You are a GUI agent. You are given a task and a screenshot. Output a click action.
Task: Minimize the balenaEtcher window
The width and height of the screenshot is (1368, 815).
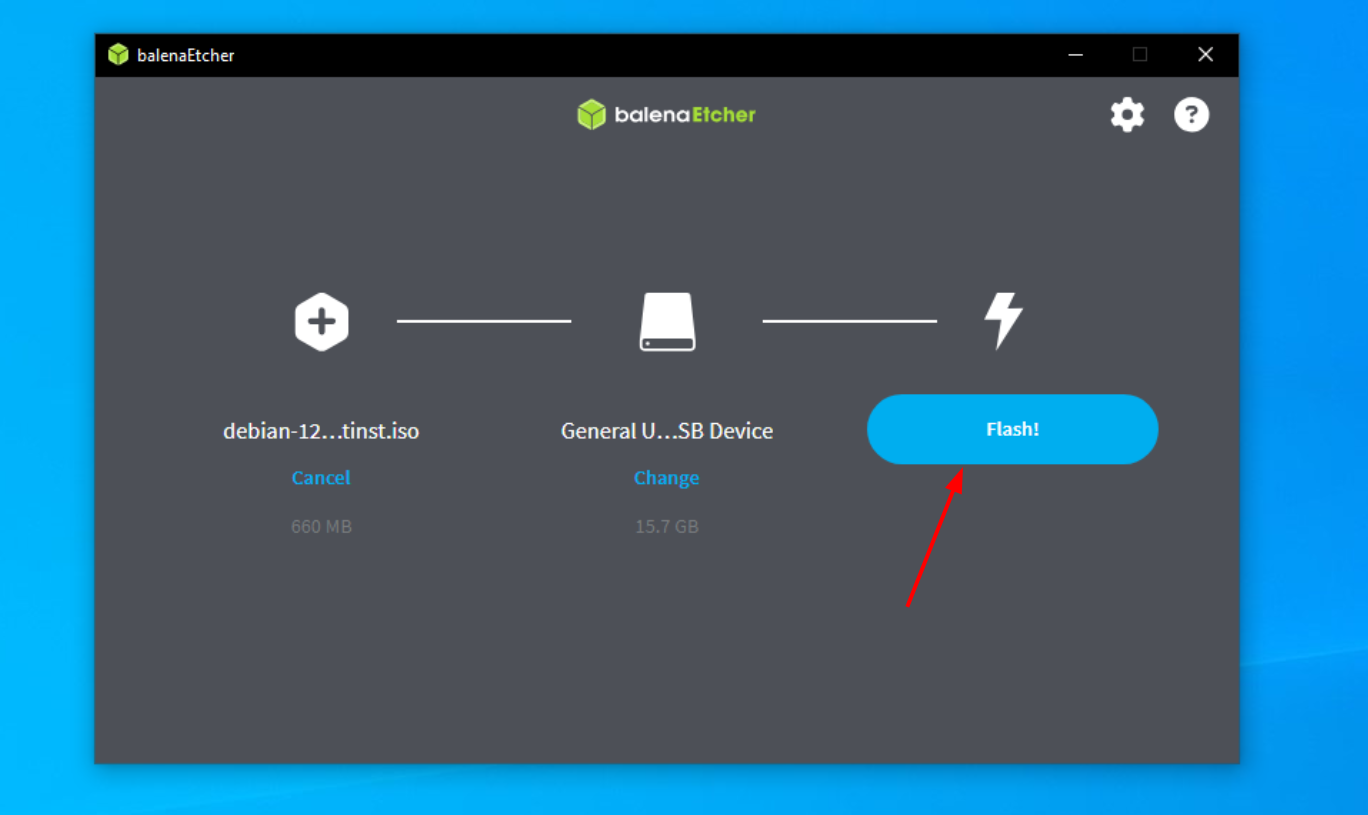coord(1076,55)
